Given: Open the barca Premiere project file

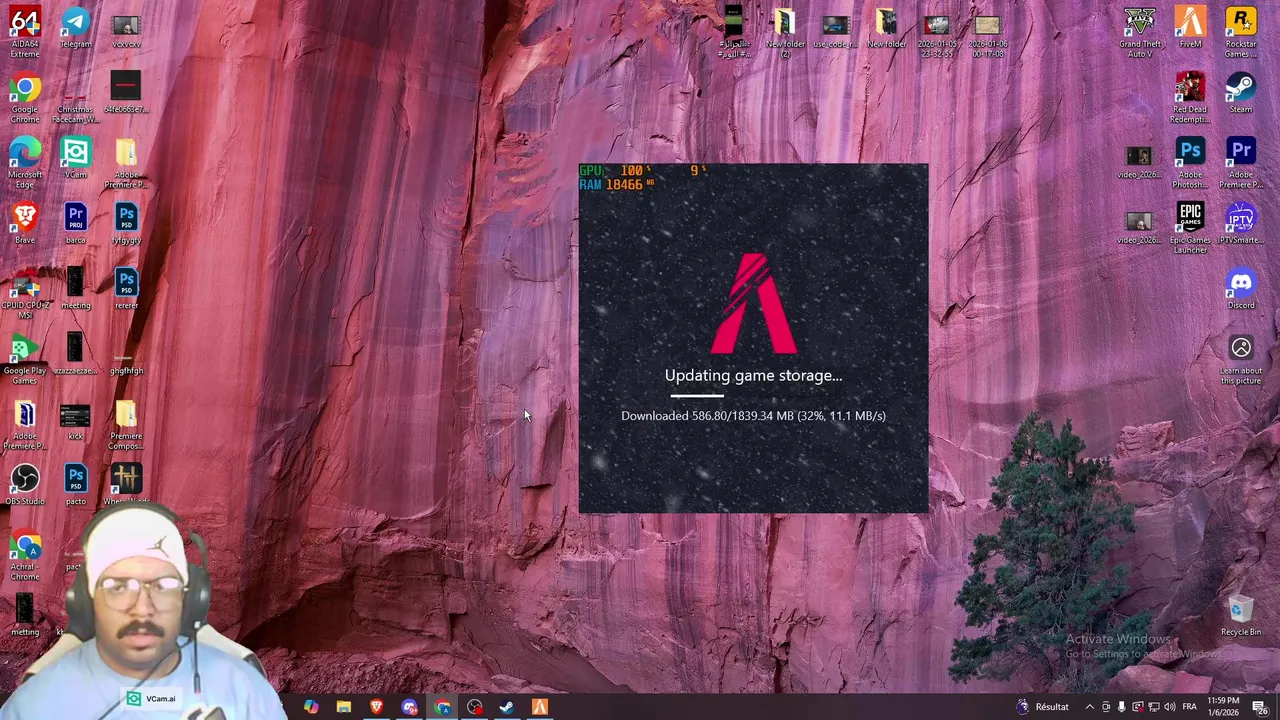Looking at the screenshot, I should coord(75,223).
